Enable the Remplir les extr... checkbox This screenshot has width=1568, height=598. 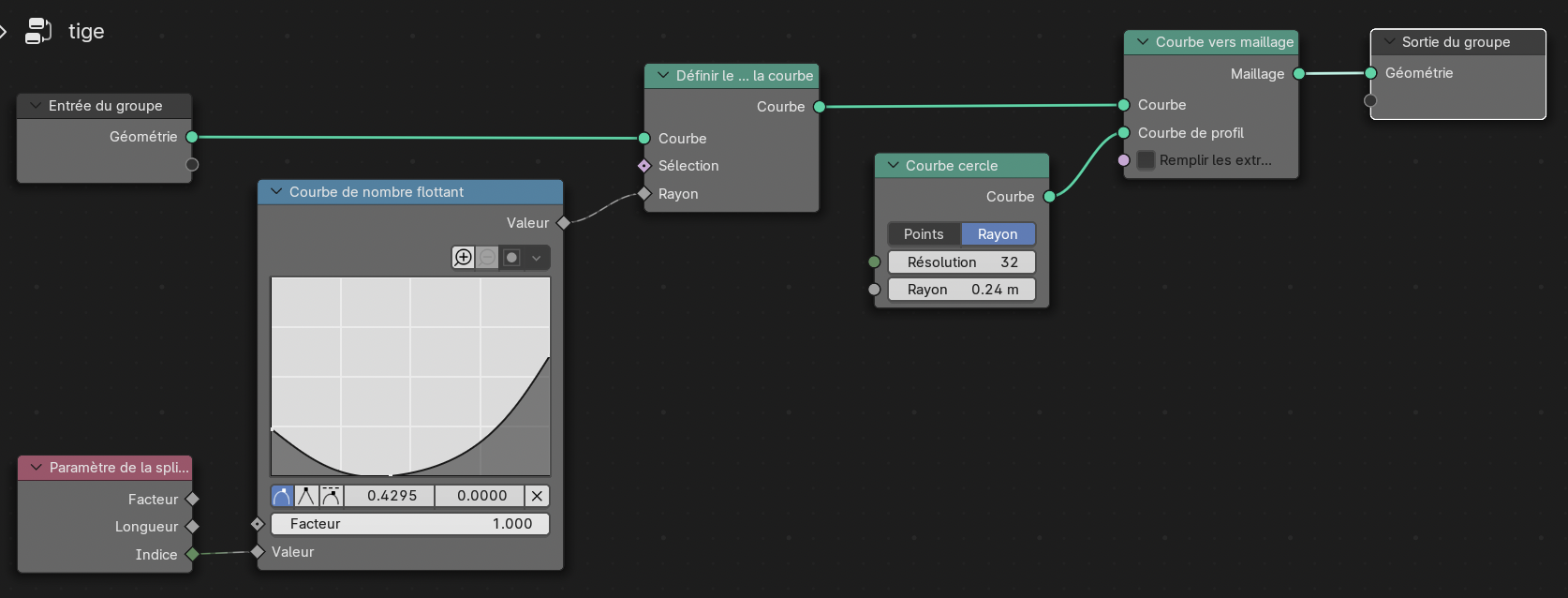pos(1146,160)
